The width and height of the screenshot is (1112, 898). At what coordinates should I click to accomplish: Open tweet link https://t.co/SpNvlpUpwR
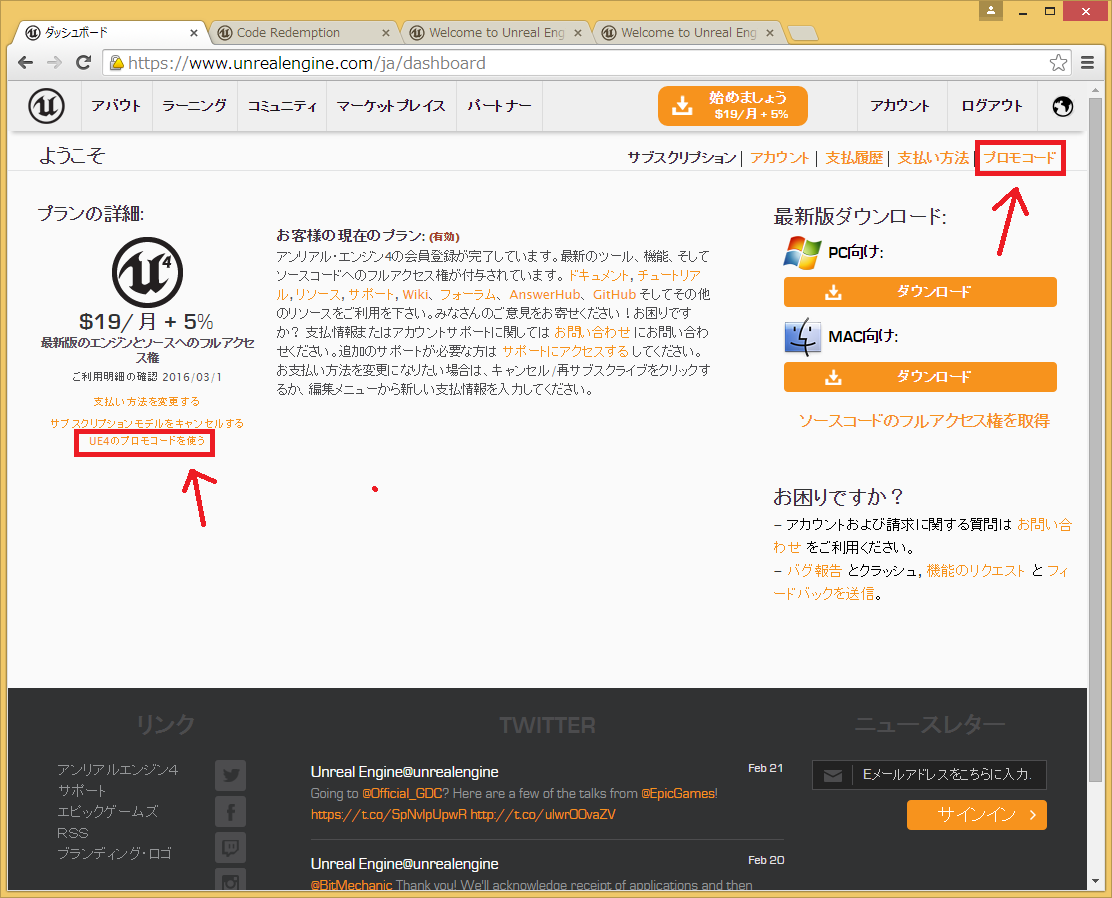click(x=389, y=815)
